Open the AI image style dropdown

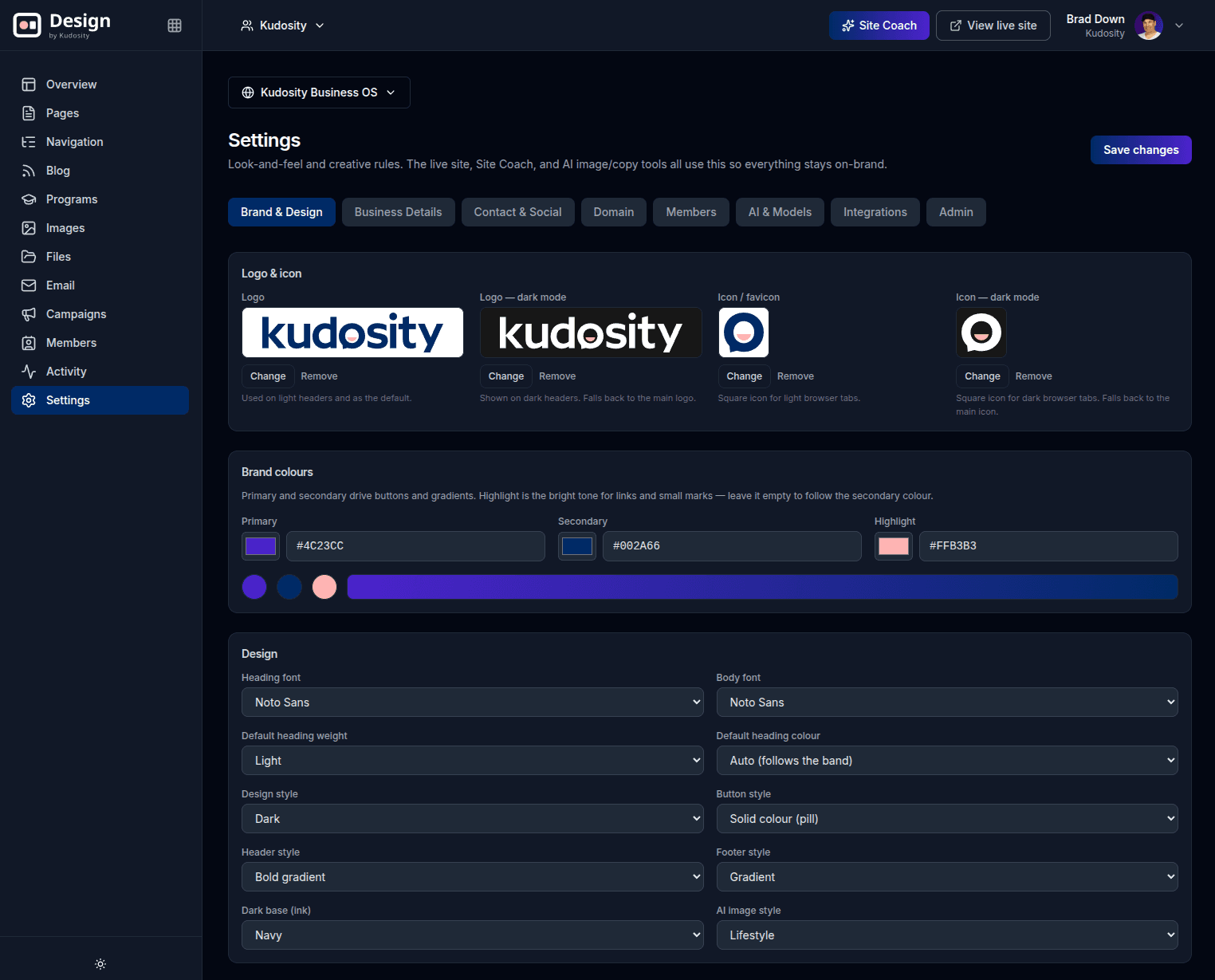click(947, 935)
